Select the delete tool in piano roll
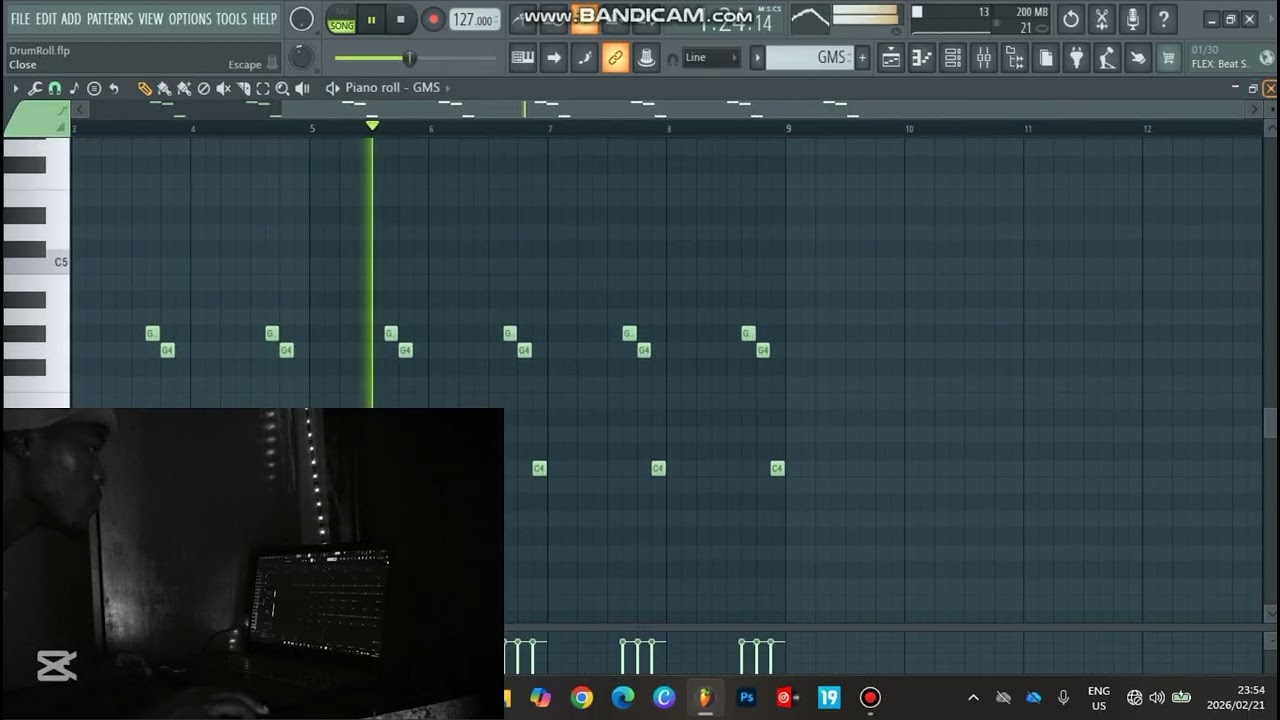 [x=204, y=88]
